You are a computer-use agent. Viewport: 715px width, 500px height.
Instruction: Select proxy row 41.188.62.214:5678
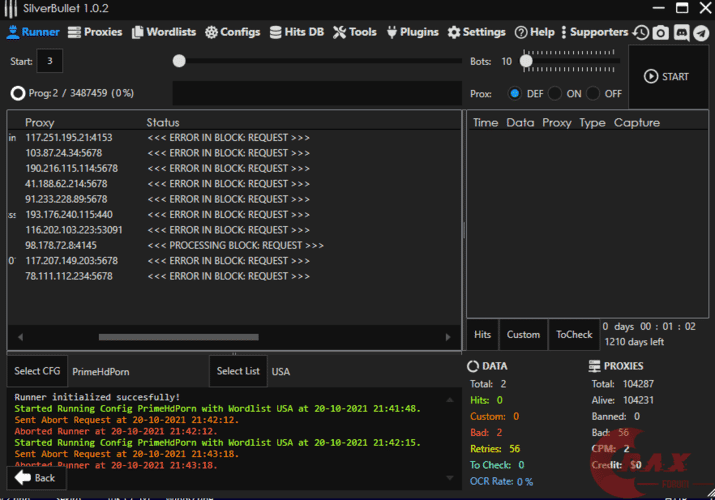point(233,184)
